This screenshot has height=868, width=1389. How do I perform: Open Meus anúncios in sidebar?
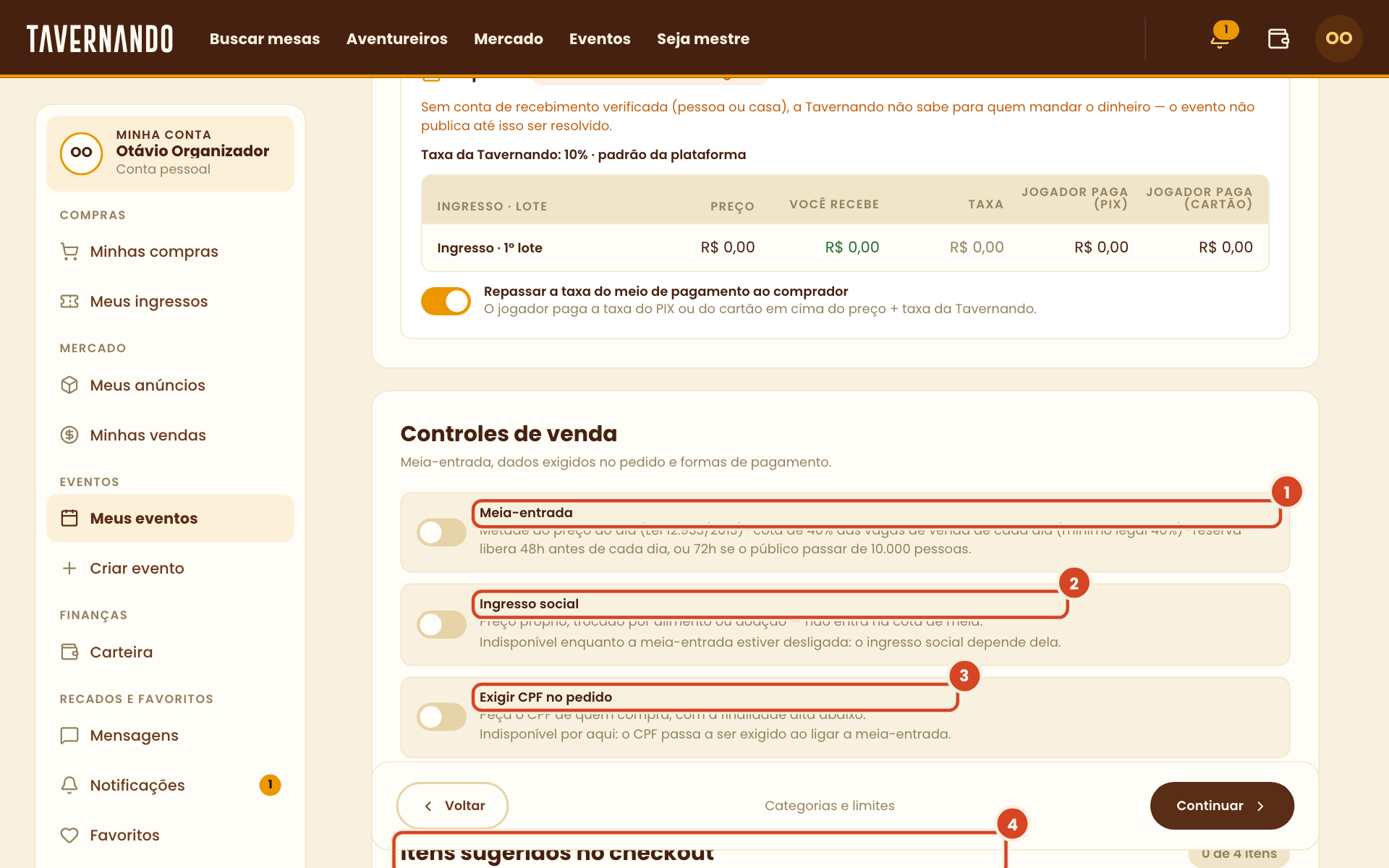(x=170, y=385)
